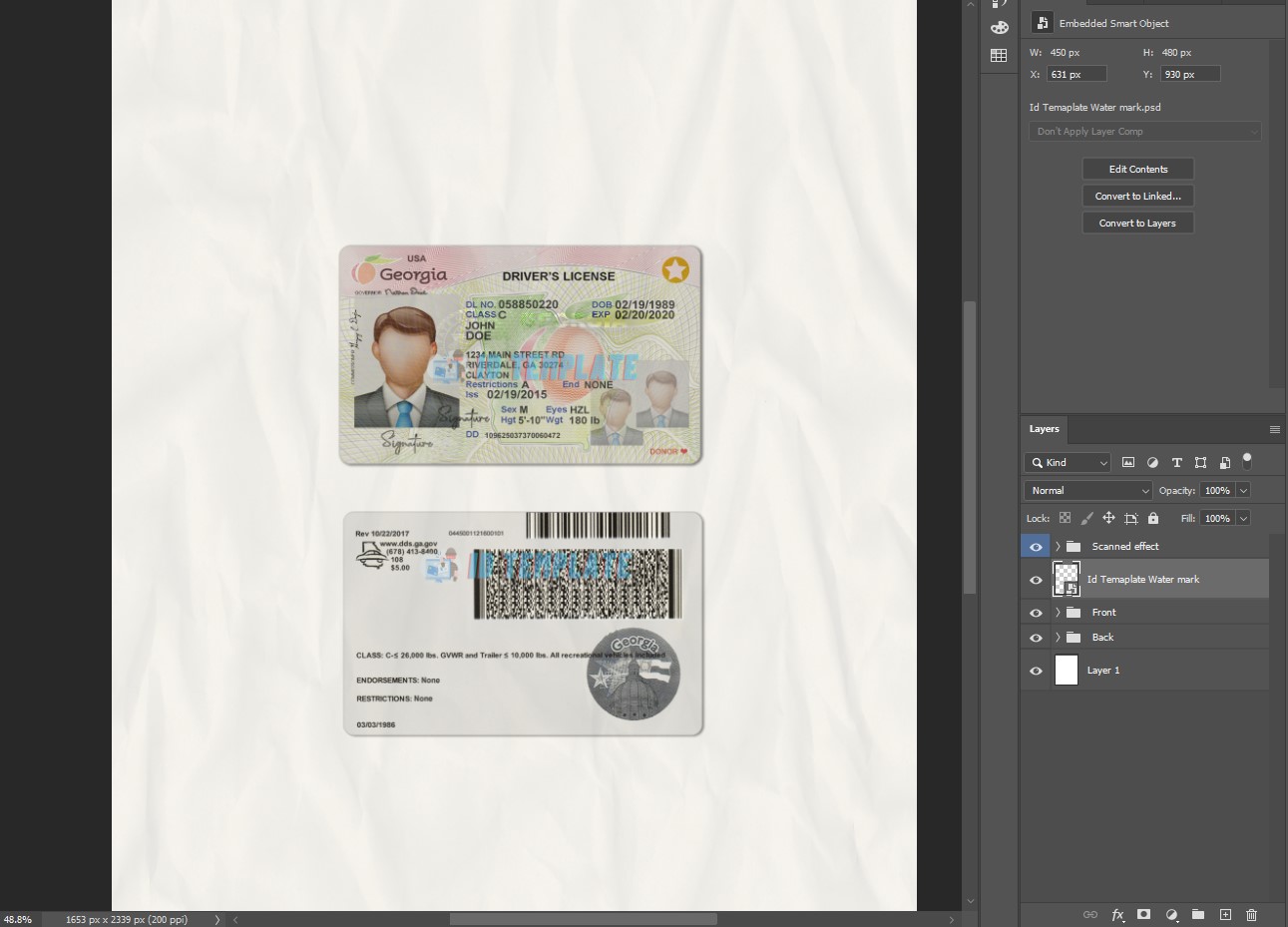Select the Id Temaplate Water mark layer thumbnail
Viewport: 1288px width, 927px height.
click(1067, 579)
